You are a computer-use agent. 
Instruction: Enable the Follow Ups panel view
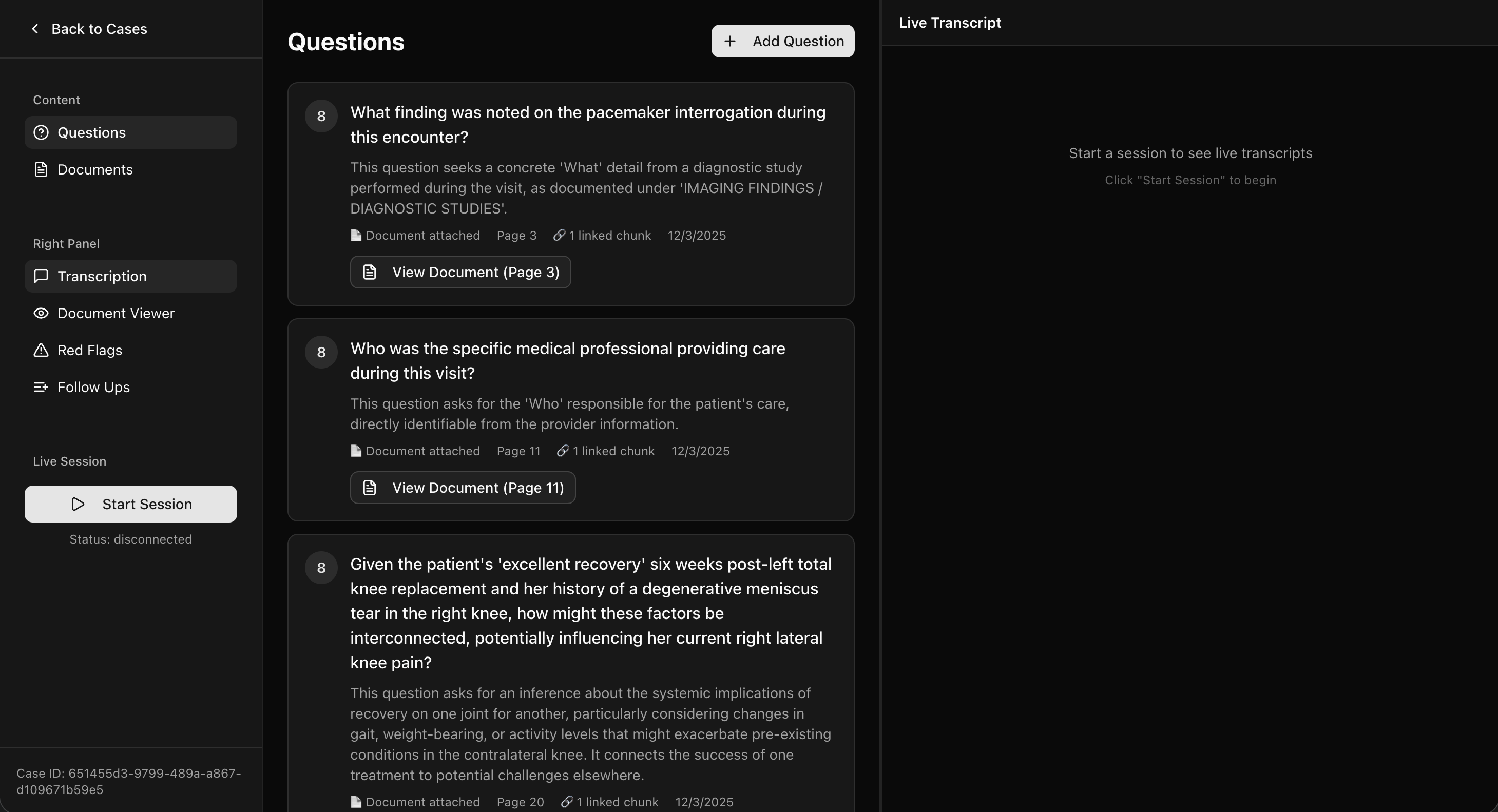tap(92, 386)
